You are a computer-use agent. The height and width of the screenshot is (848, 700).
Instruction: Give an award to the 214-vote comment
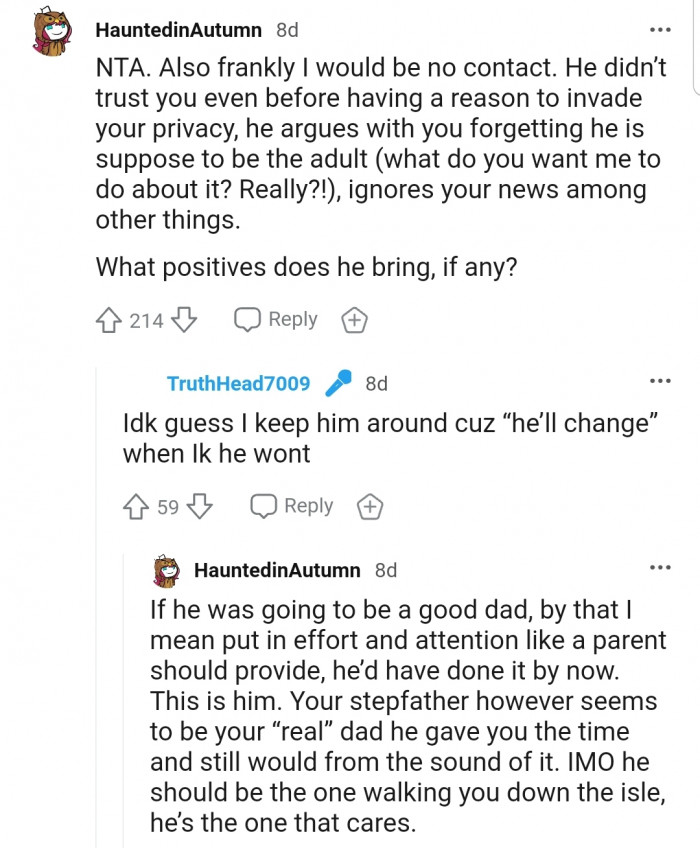(x=354, y=321)
